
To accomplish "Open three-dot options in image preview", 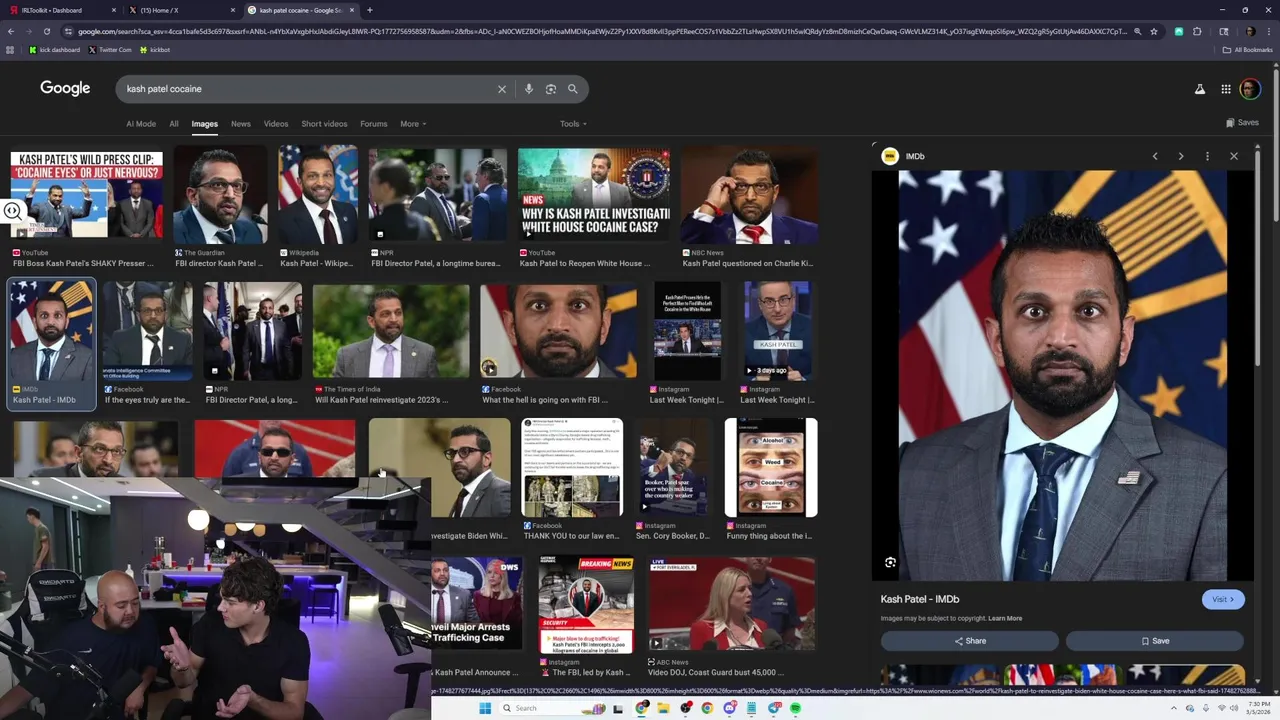I will click(1207, 156).
